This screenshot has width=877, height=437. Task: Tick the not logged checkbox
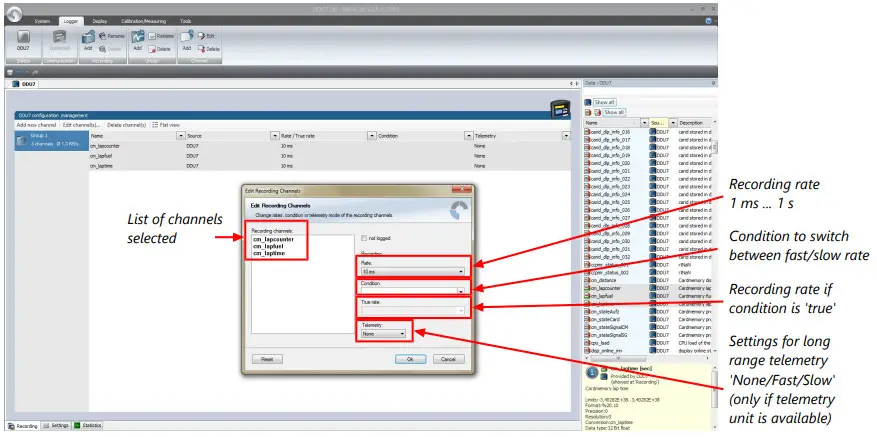point(365,238)
